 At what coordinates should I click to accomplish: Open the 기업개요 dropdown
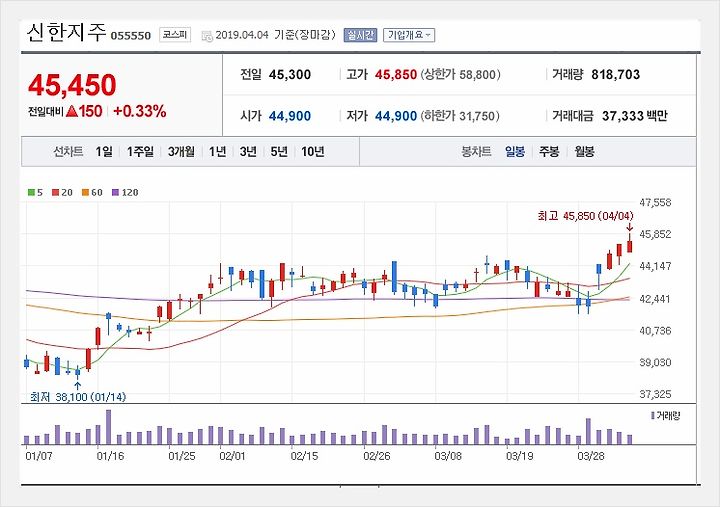point(409,35)
